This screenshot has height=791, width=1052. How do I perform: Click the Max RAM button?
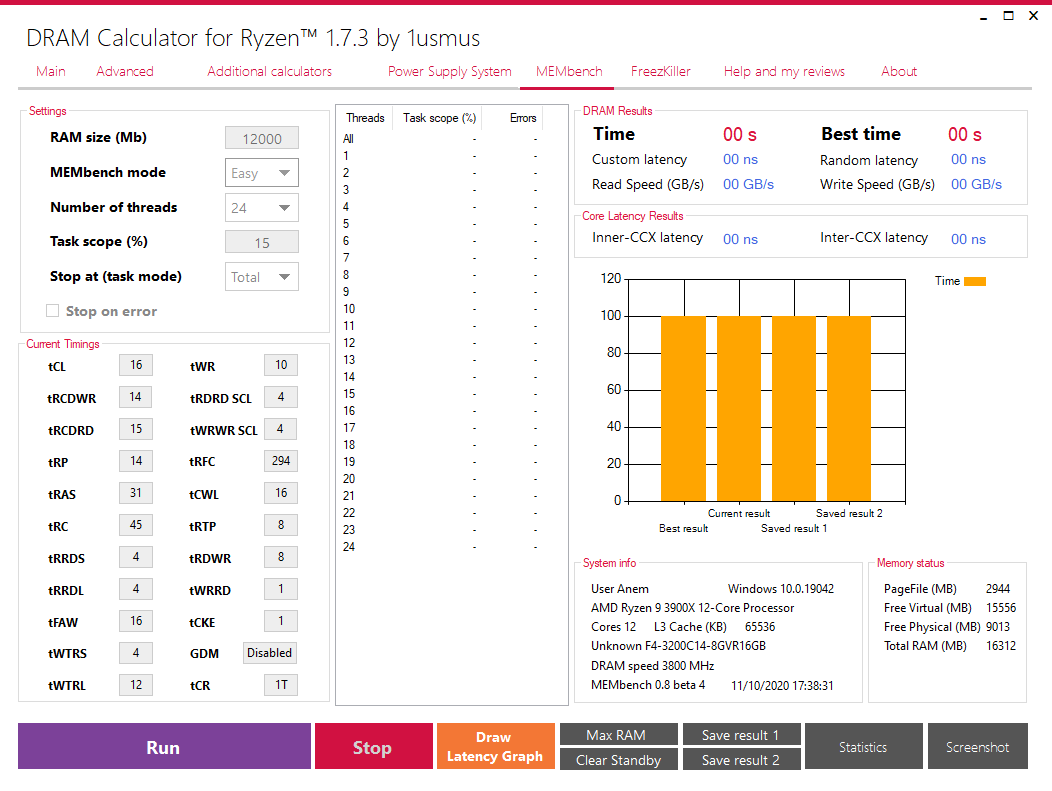618,734
